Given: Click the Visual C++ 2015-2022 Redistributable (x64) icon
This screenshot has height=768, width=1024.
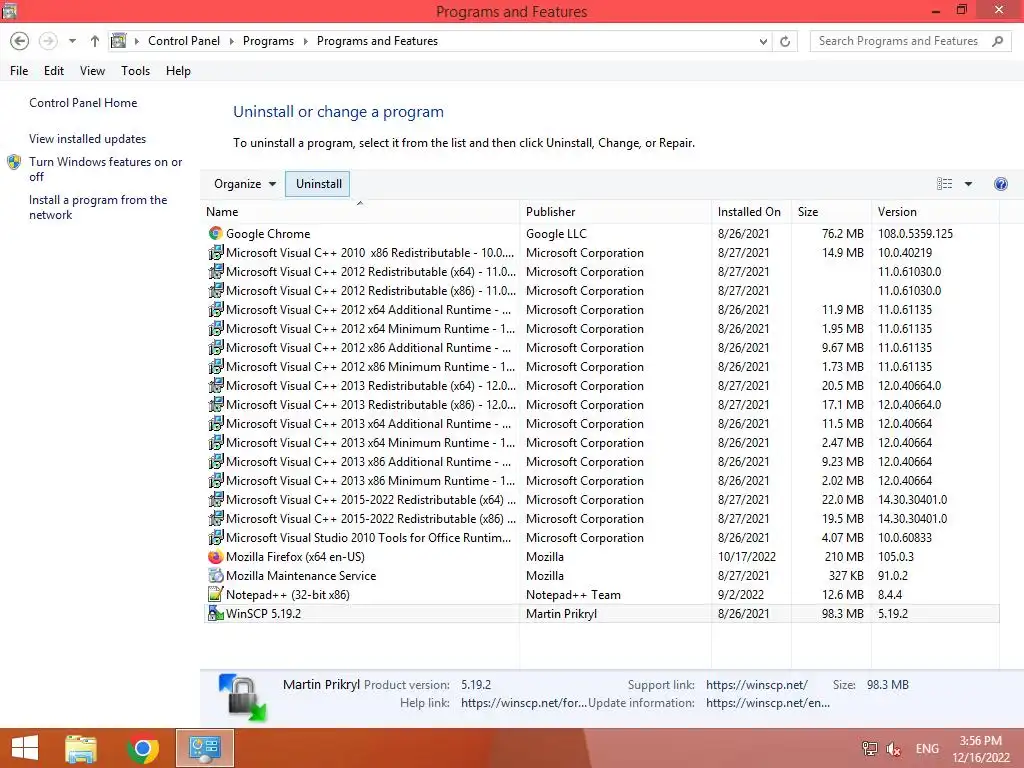Looking at the screenshot, I should (x=216, y=500).
